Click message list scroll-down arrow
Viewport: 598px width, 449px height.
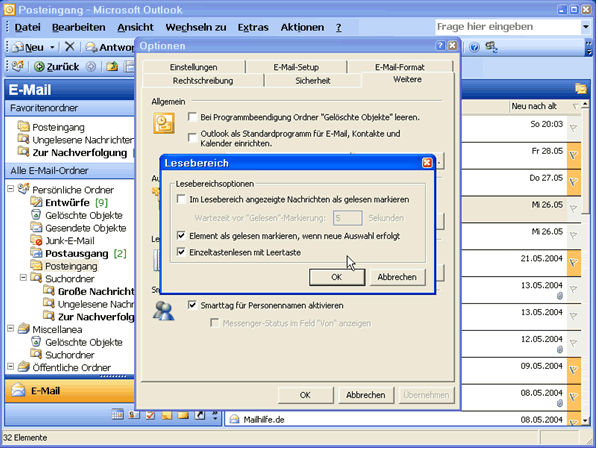(585, 421)
